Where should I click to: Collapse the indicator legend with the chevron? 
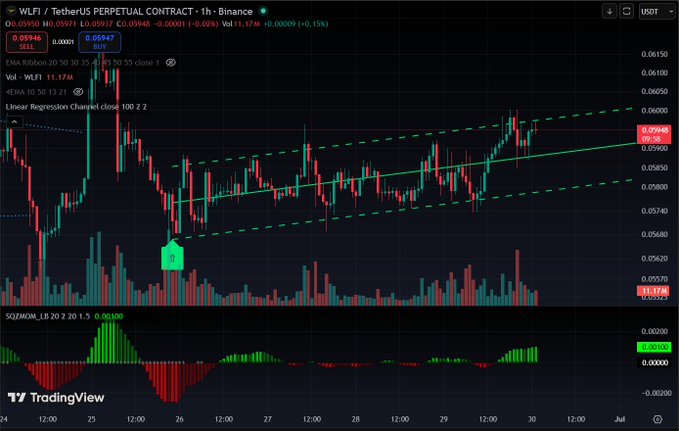[14, 122]
